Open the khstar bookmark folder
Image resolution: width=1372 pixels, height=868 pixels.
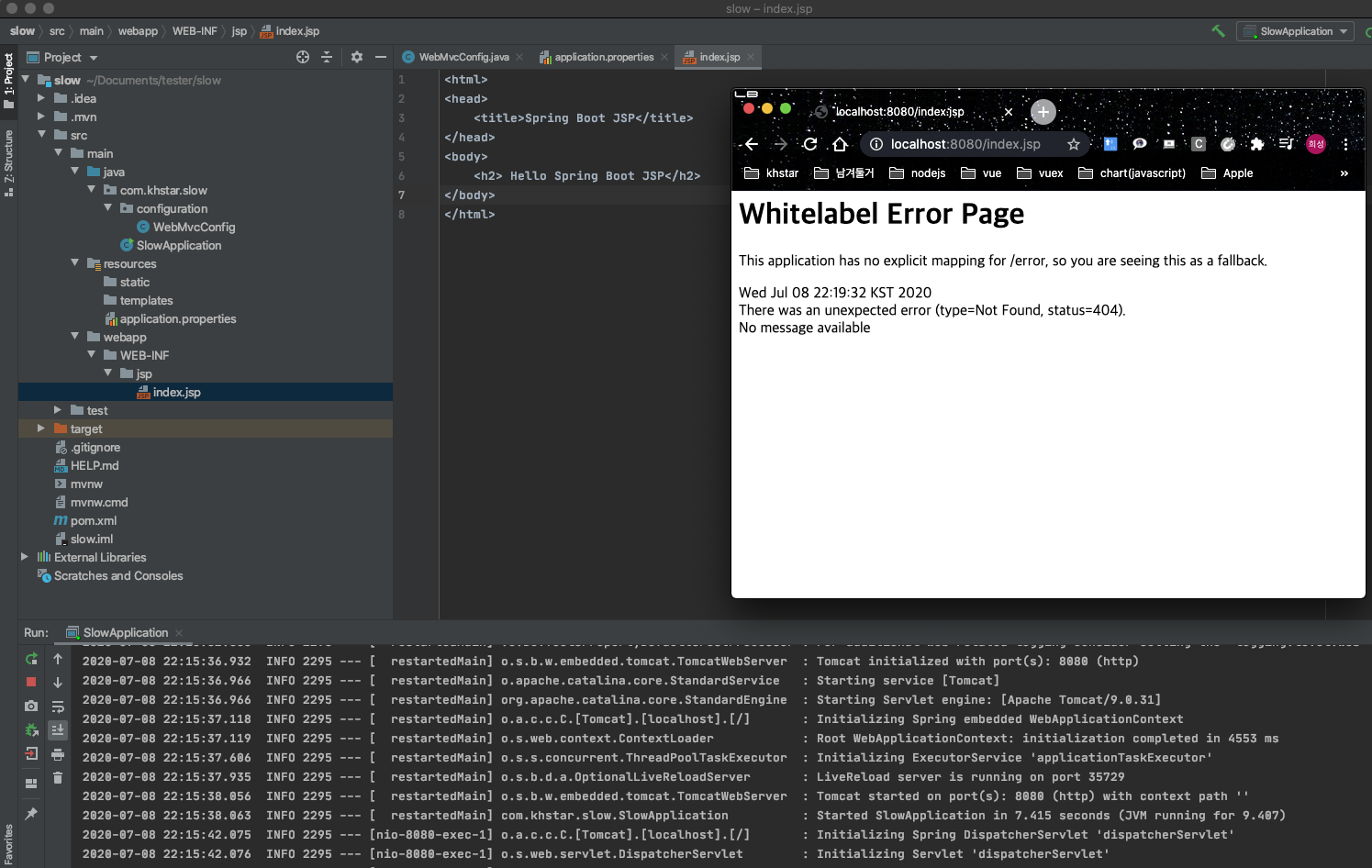point(771,172)
